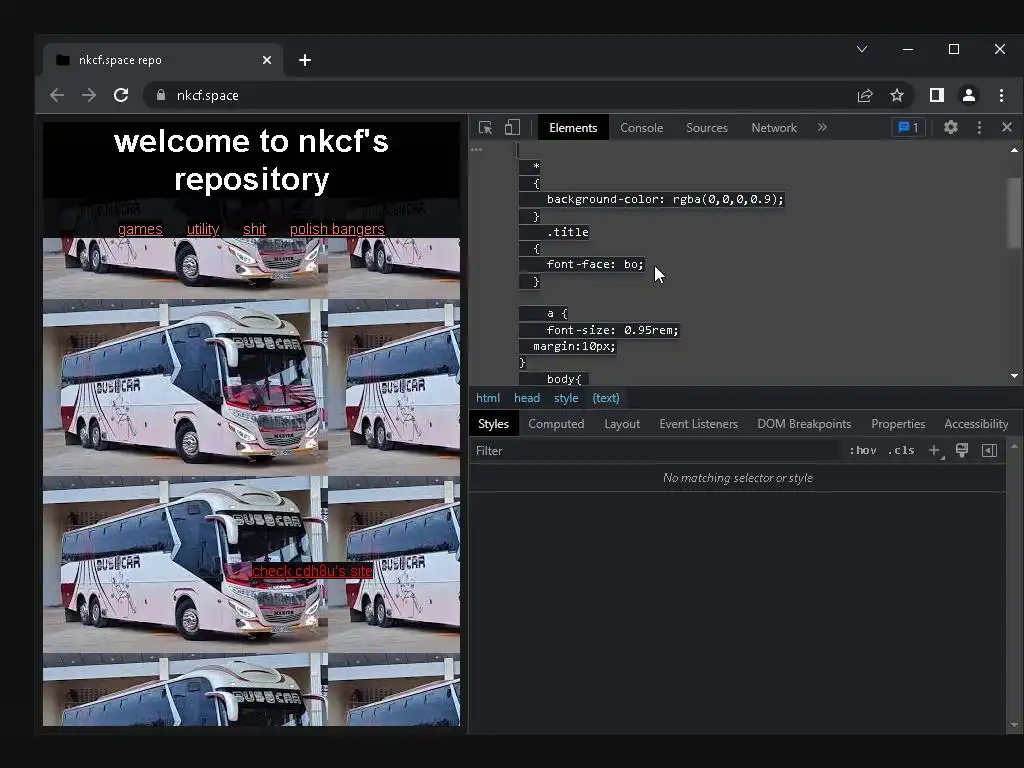Click the inspect element picker icon
The image size is (1024, 768).
485,127
